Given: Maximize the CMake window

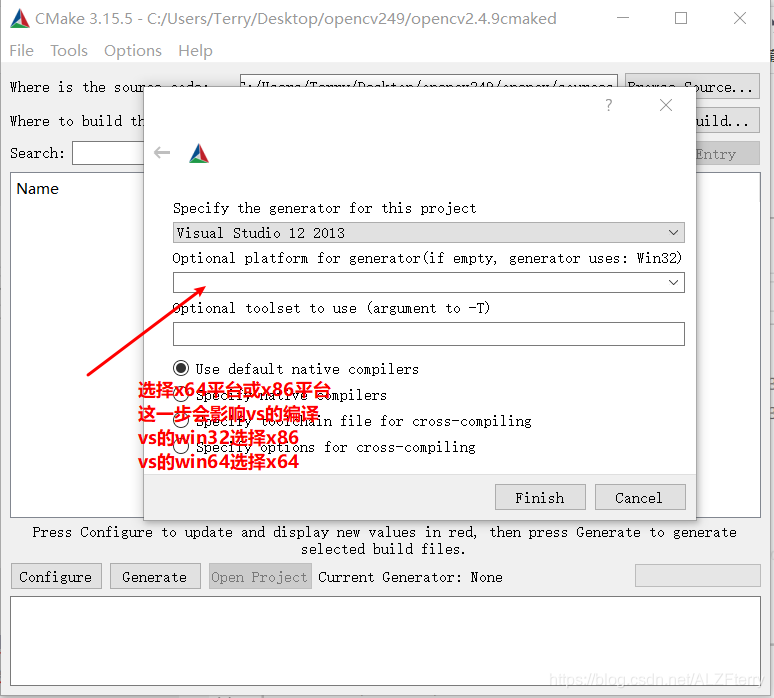Looking at the screenshot, I should coord(681,18).
